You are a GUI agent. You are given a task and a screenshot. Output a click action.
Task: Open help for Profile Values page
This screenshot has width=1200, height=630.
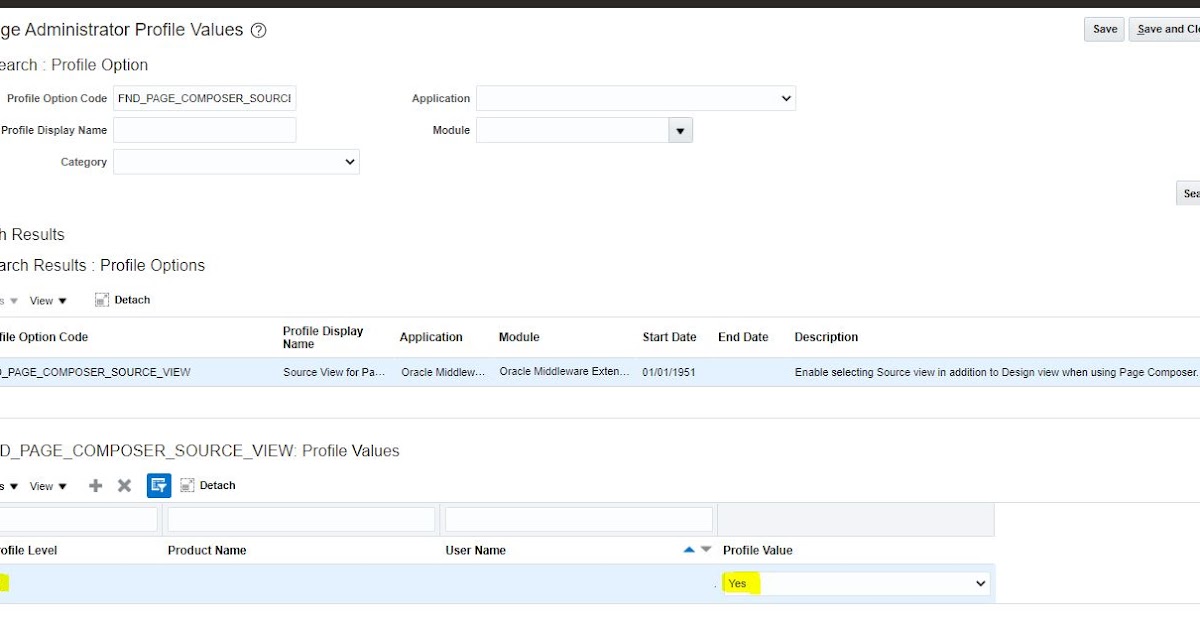coord(258,31)
